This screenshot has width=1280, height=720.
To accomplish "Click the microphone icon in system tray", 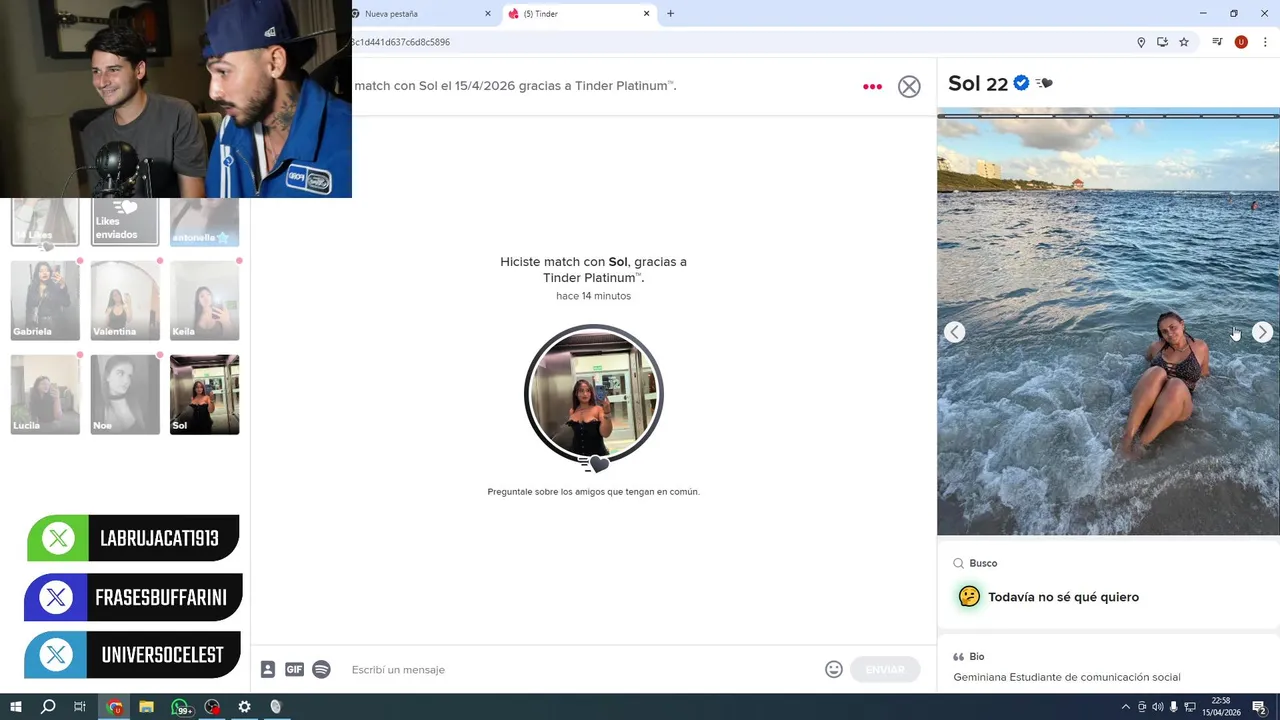I will 1173,707.
